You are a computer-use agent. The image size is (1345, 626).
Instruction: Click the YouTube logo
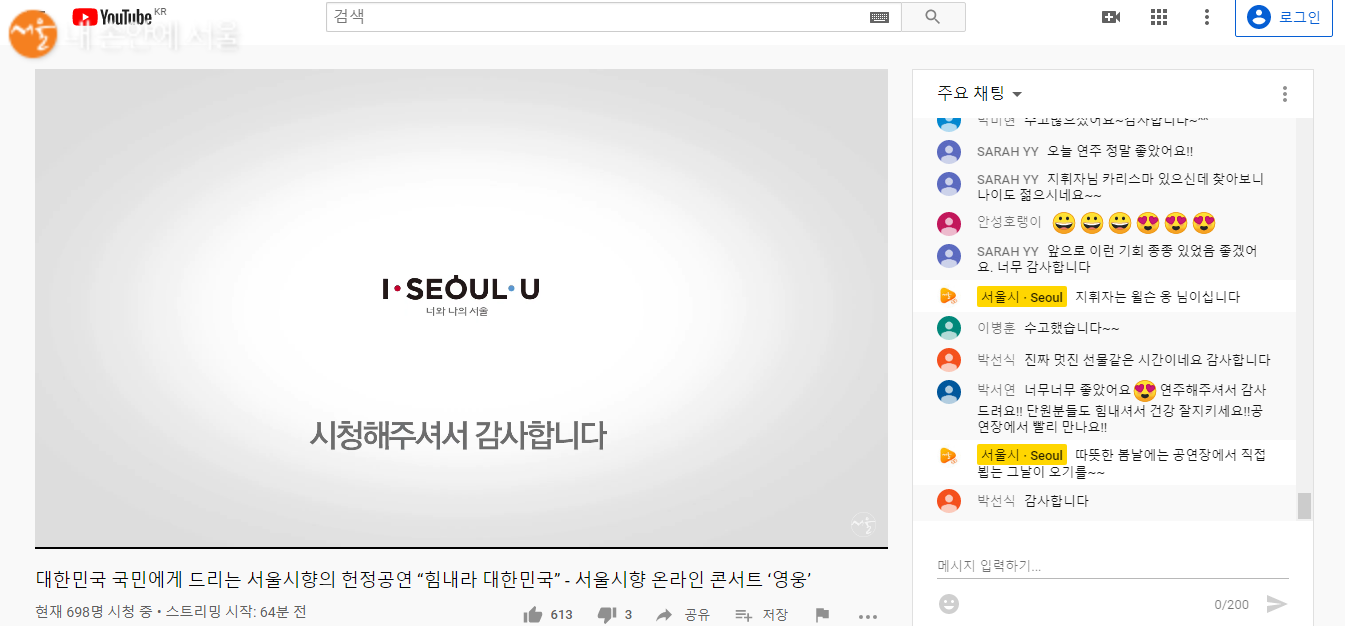[112, 17]
